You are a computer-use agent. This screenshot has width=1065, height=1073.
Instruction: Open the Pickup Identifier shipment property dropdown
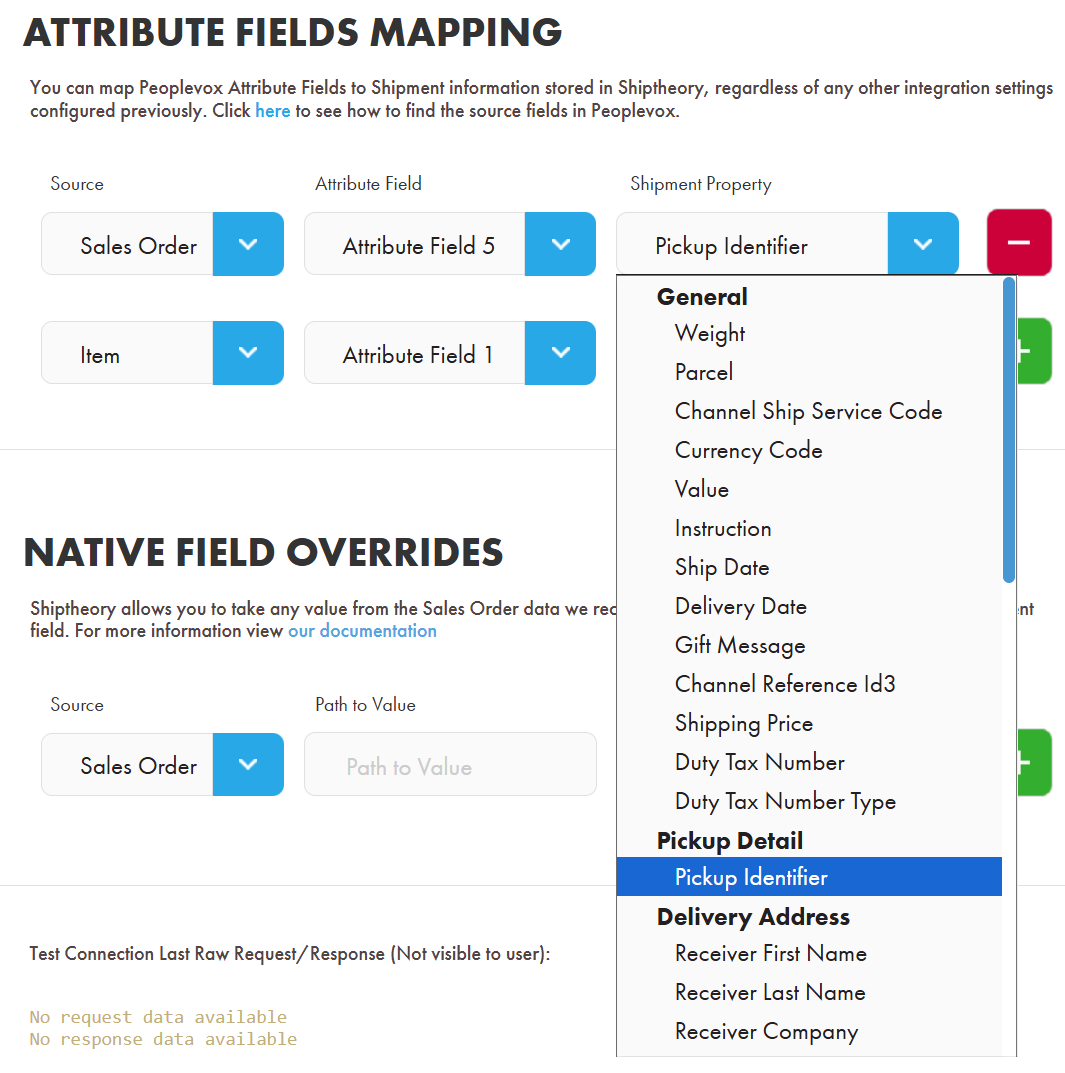pyautogui.click(x=787, y=244)
